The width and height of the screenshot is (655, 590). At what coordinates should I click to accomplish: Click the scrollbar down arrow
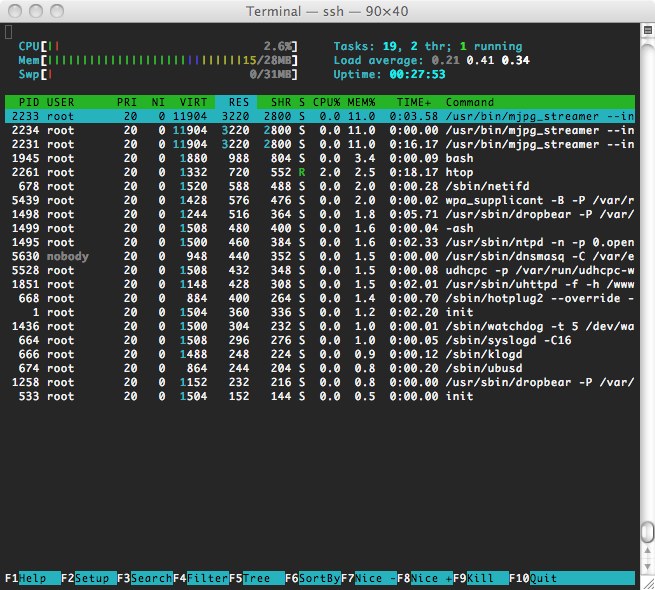point(647,565)
